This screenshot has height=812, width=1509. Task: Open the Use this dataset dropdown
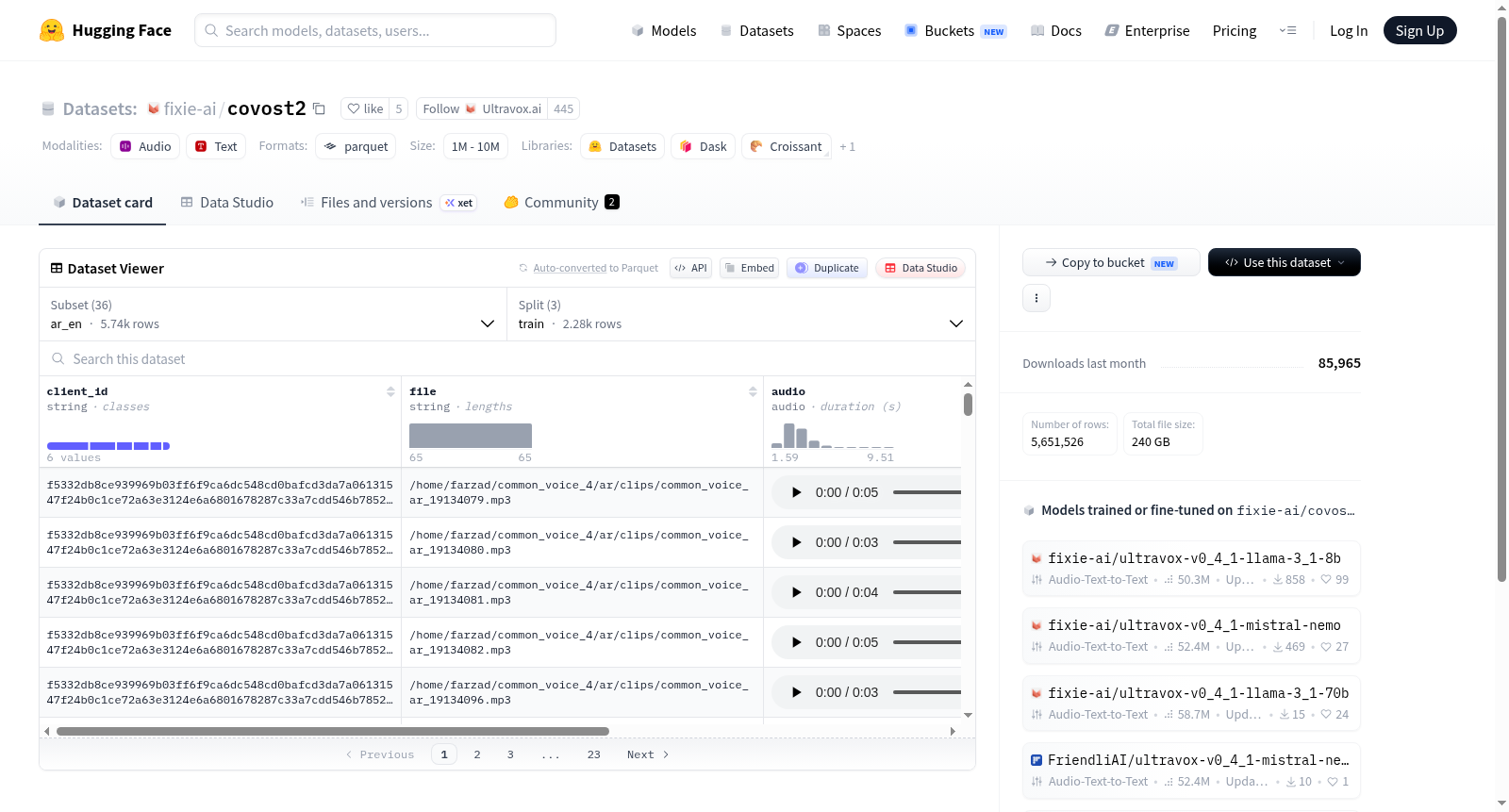1284,262
